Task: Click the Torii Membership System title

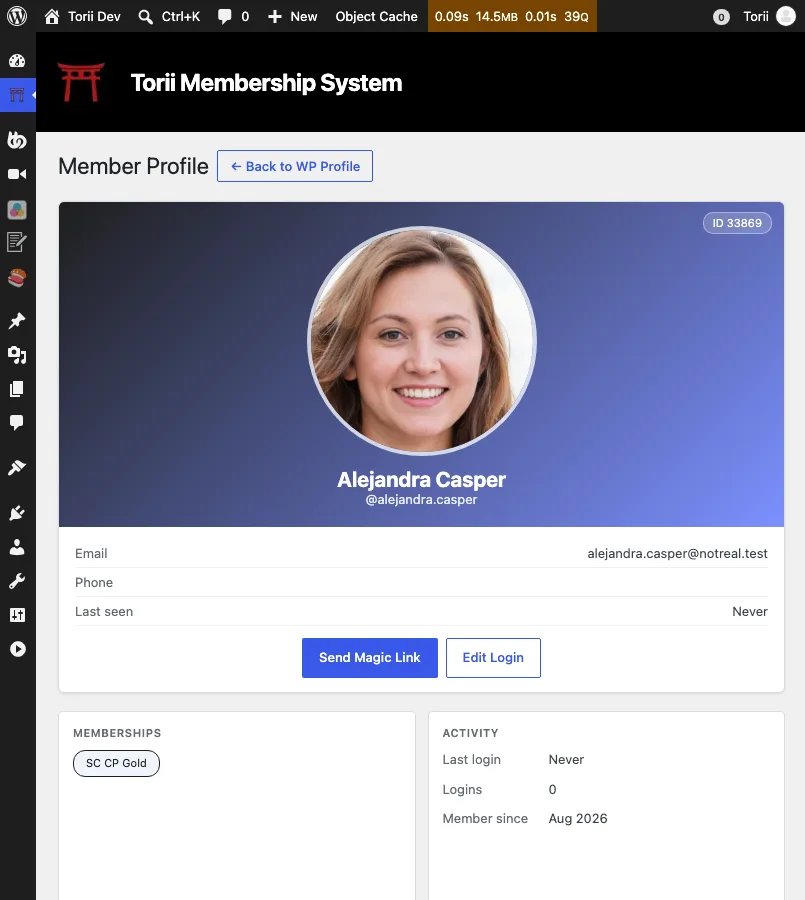Action: (266, 83)
